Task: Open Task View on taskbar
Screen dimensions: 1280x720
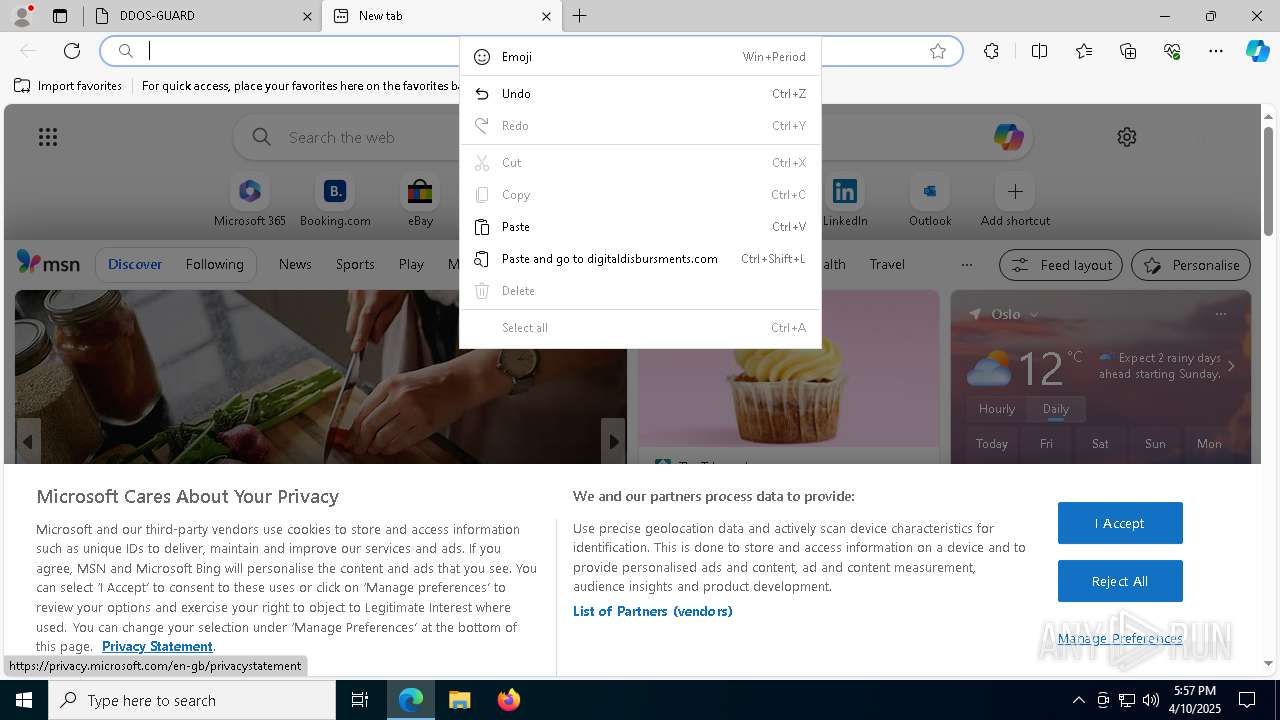Action: (x=360, y=700)
